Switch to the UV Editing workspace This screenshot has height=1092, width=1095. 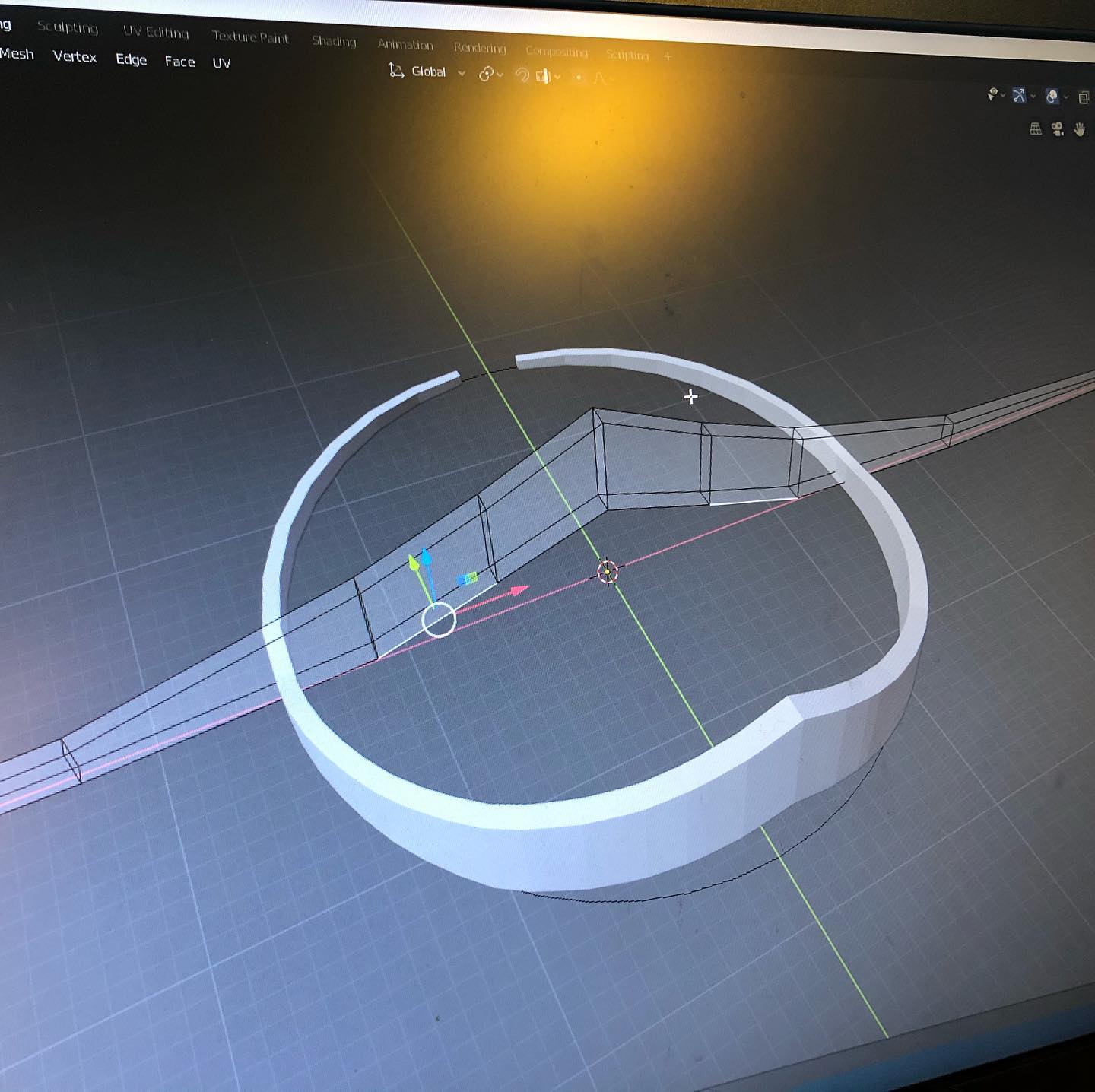(x=156, y=32)
